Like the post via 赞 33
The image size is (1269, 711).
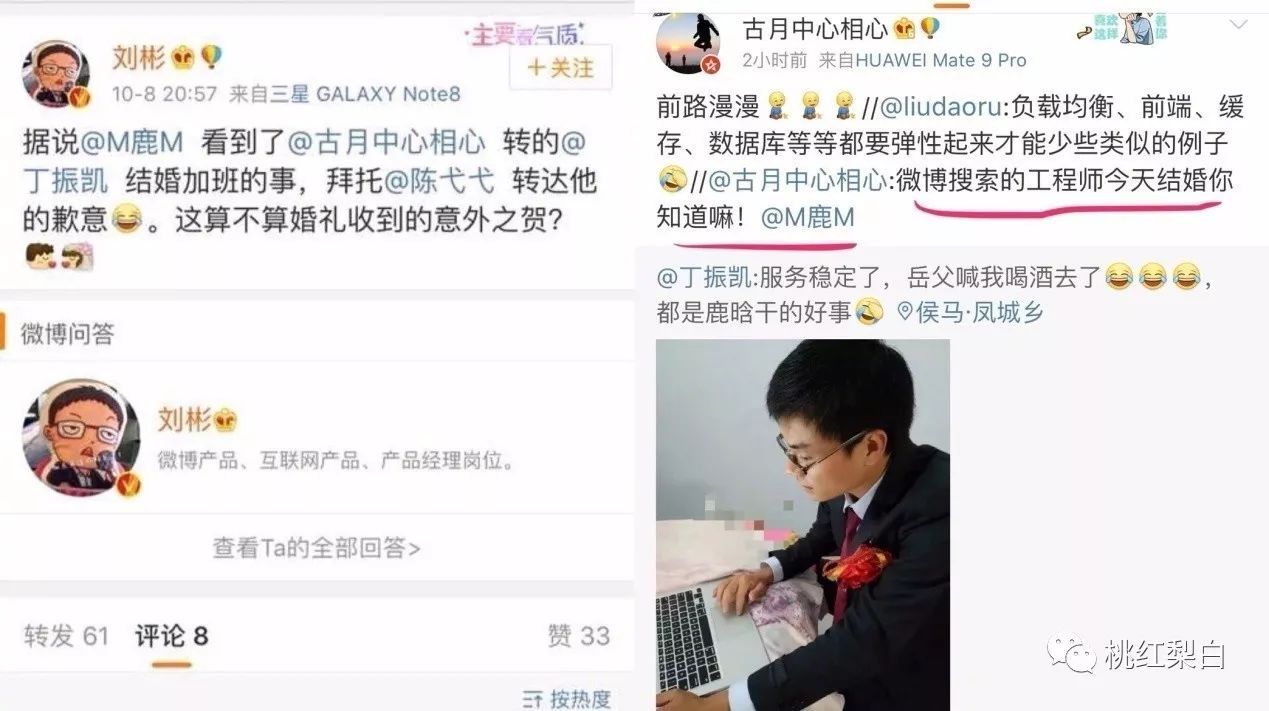pyautogui.click(x=578, y=635)
